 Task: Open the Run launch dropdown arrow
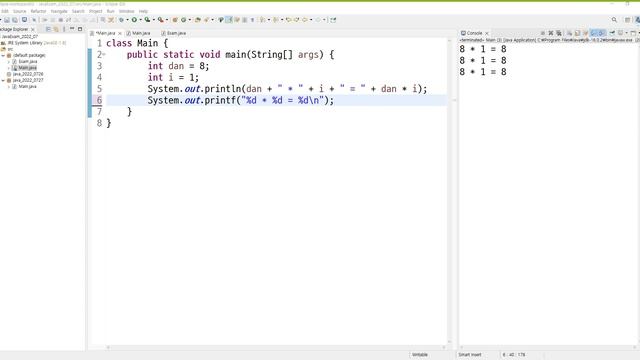point(140,20)
